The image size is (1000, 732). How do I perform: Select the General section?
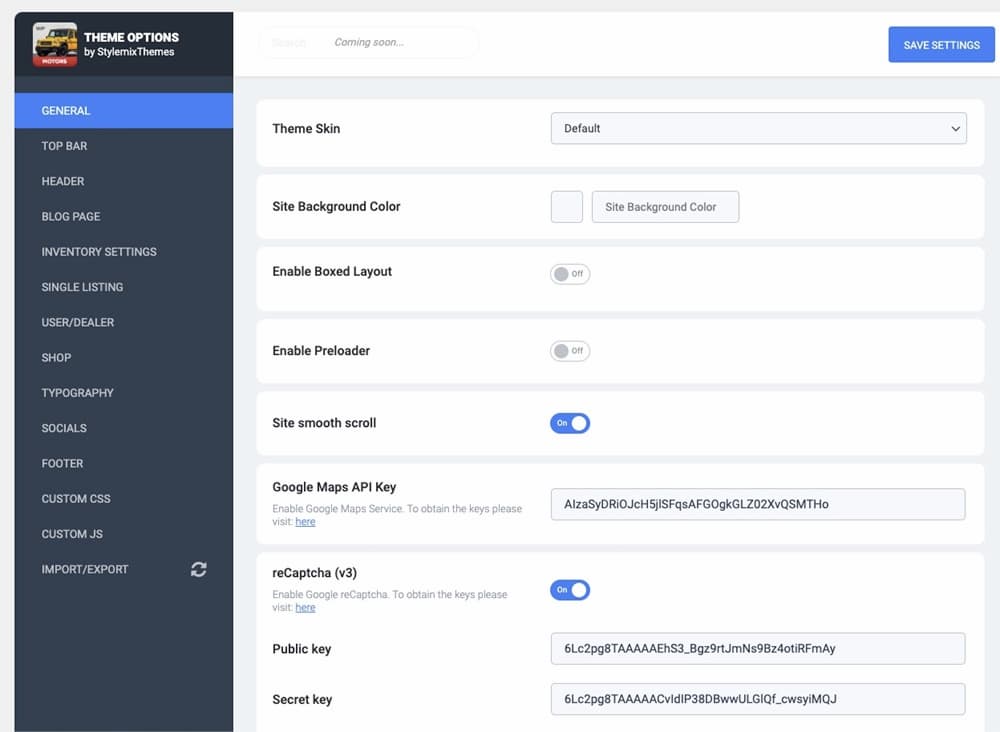pyautogui.click(x=124, y=110)
